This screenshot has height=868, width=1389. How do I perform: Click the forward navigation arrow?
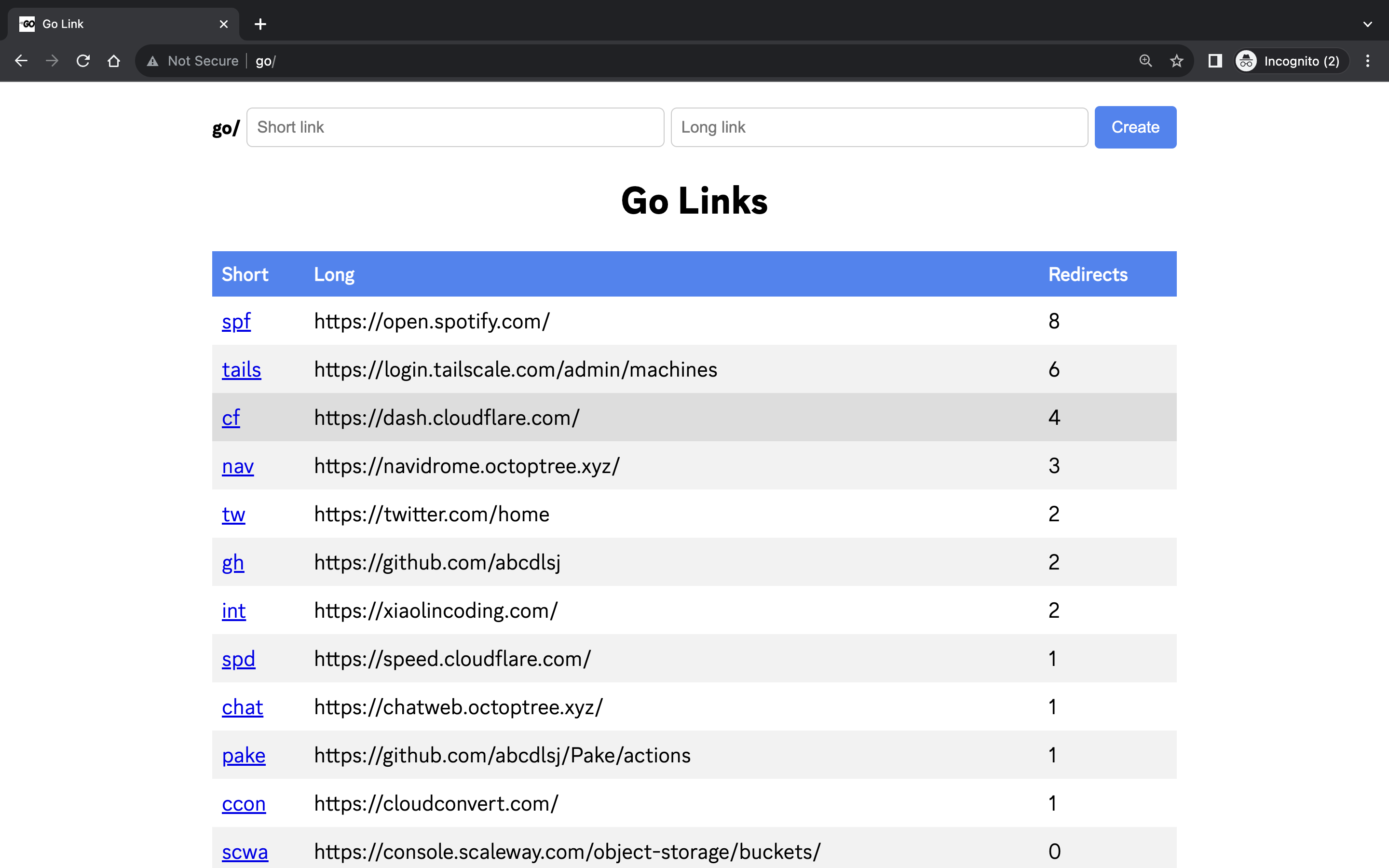(x=52, y=60)
